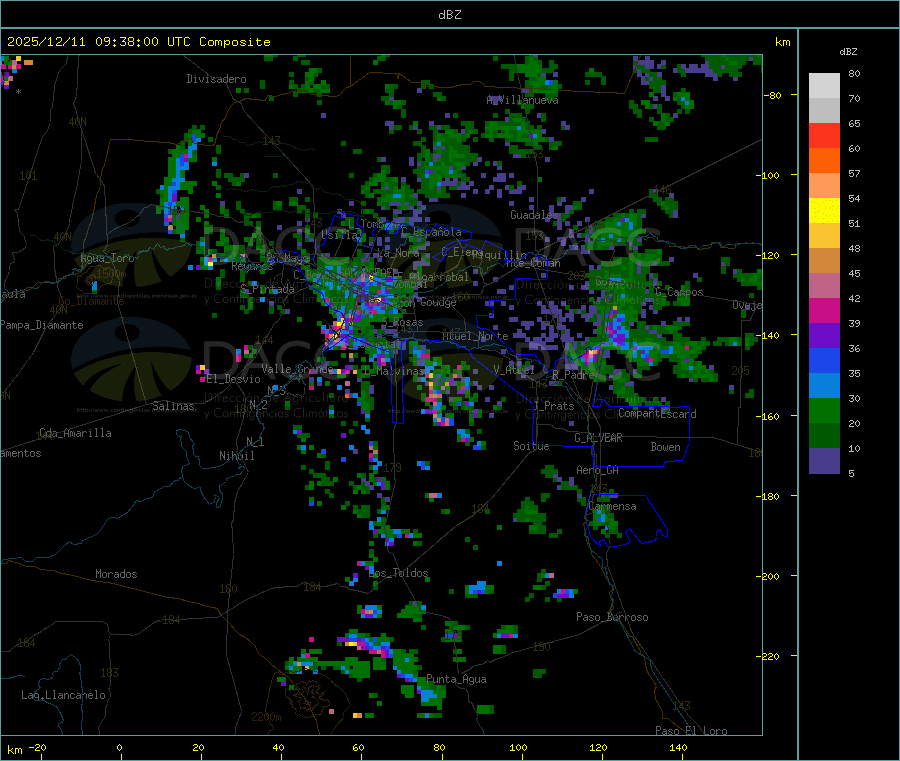Click the 2025/12/11 09:38:00 UTC Composite timestamp
This screenshot has height=761, width=900.
tap(139, 42)
